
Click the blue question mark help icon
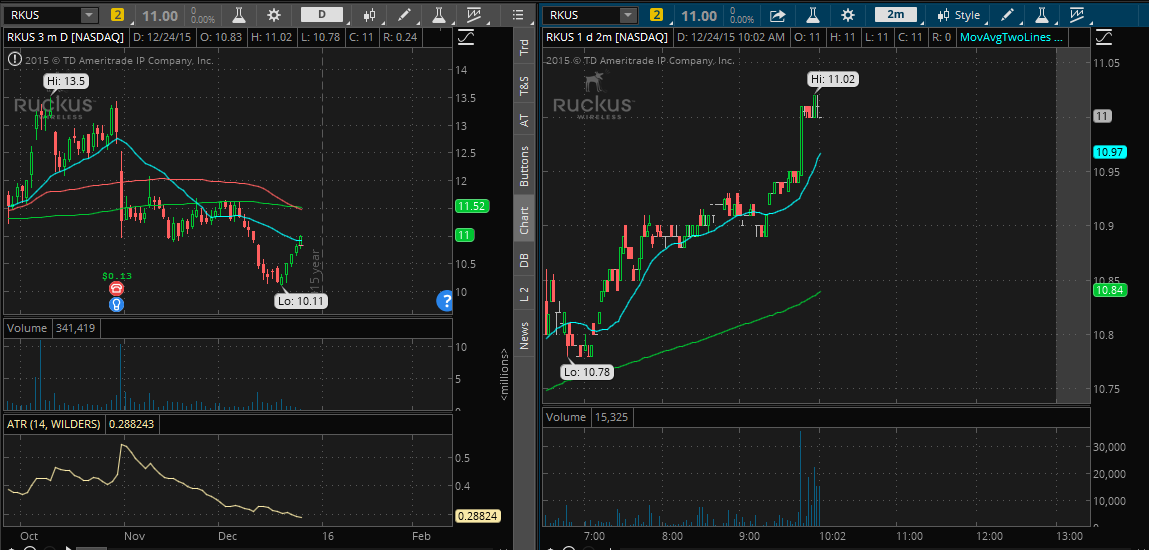coord(445,300)
